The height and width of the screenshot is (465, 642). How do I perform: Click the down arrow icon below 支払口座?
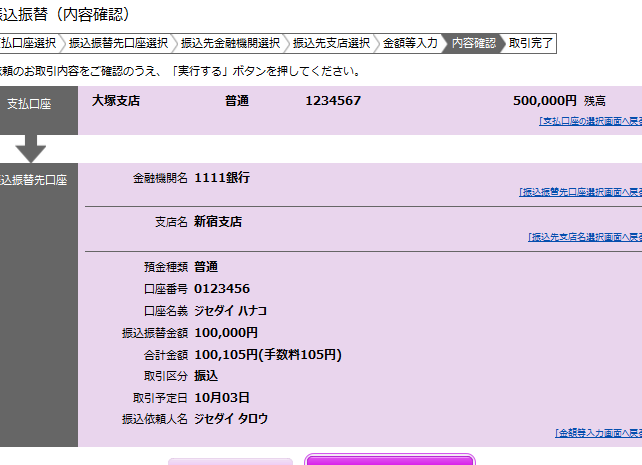[31, 148]
